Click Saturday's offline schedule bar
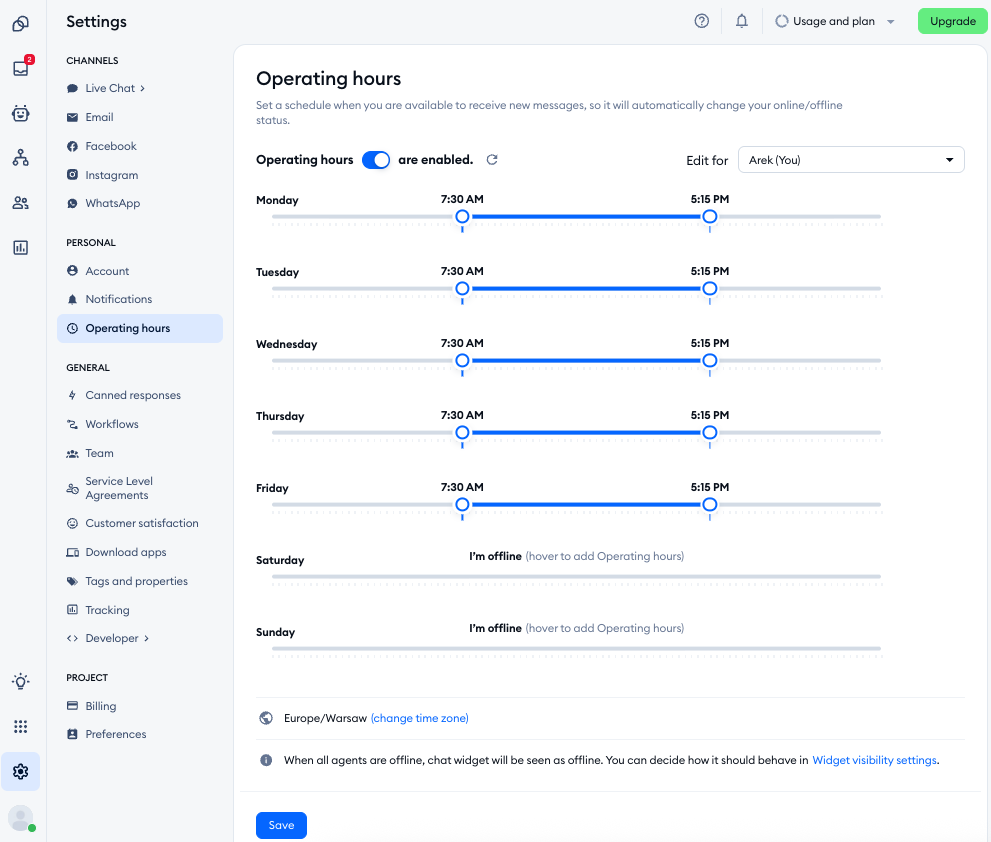The width and height of the screenshot is (991, 842). coord(576,576)
